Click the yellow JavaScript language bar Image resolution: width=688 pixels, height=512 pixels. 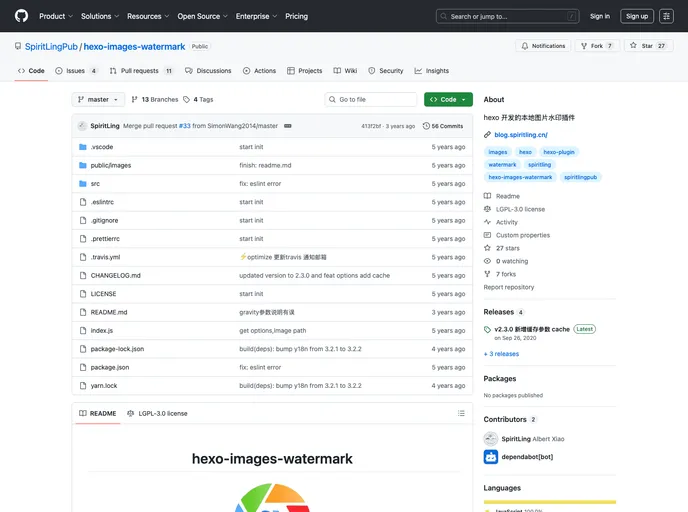(550, 502)
